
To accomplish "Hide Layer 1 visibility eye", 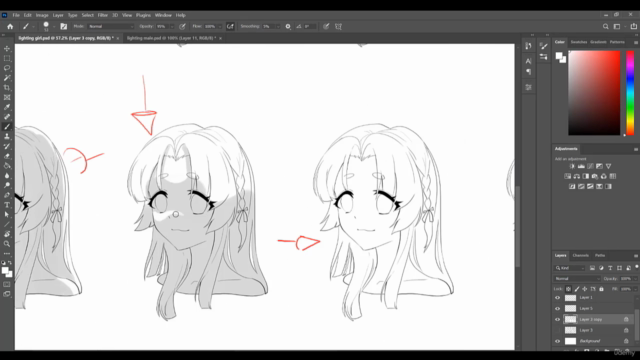I will (x=558, y=298).
